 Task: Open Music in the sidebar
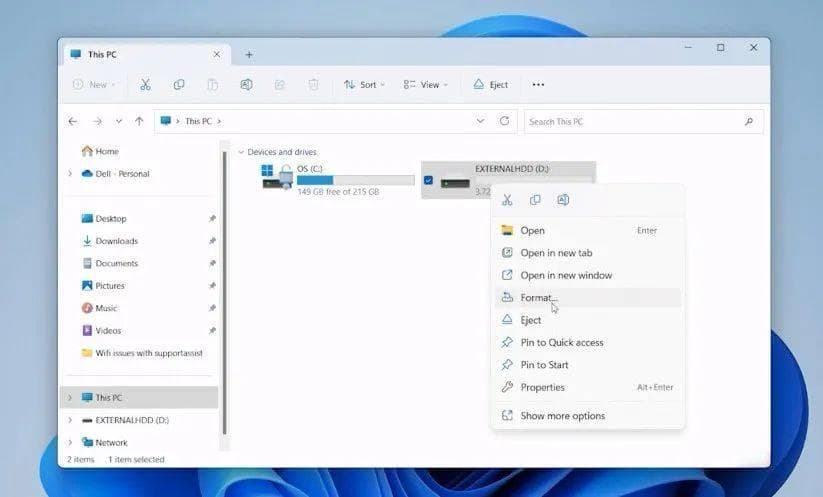point(99,308)
